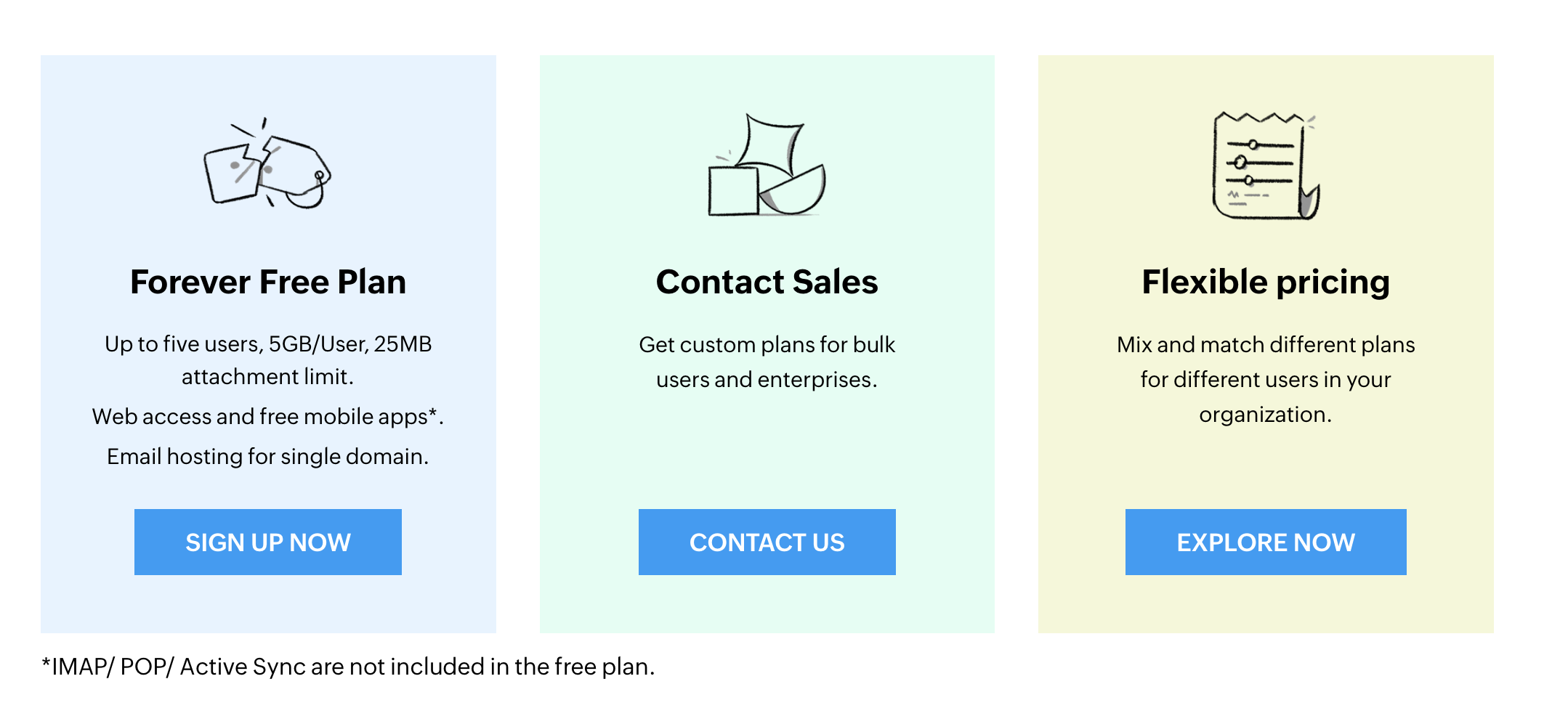
Task: Click 'Get custom plans for bulk users' text
Action: pos(767,362)
